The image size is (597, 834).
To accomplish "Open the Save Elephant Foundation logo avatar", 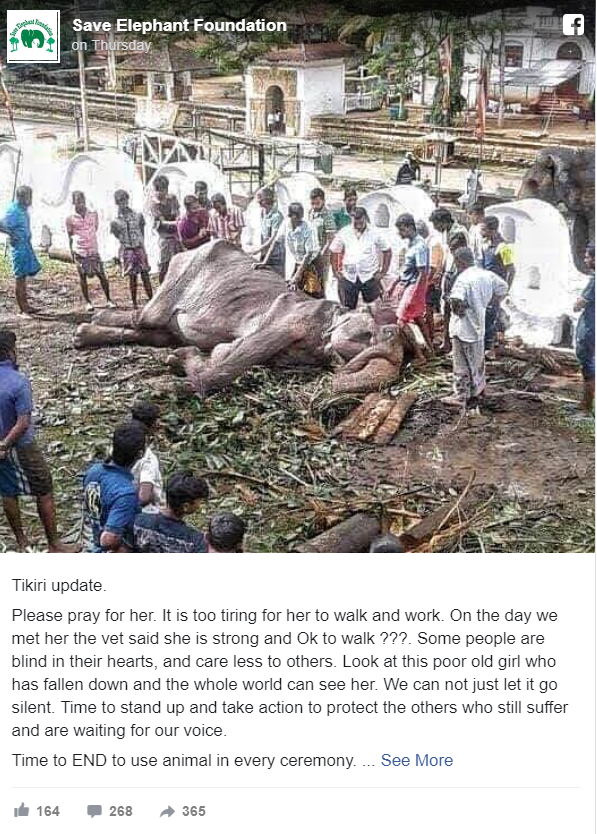I will click(x=33, y=36).
